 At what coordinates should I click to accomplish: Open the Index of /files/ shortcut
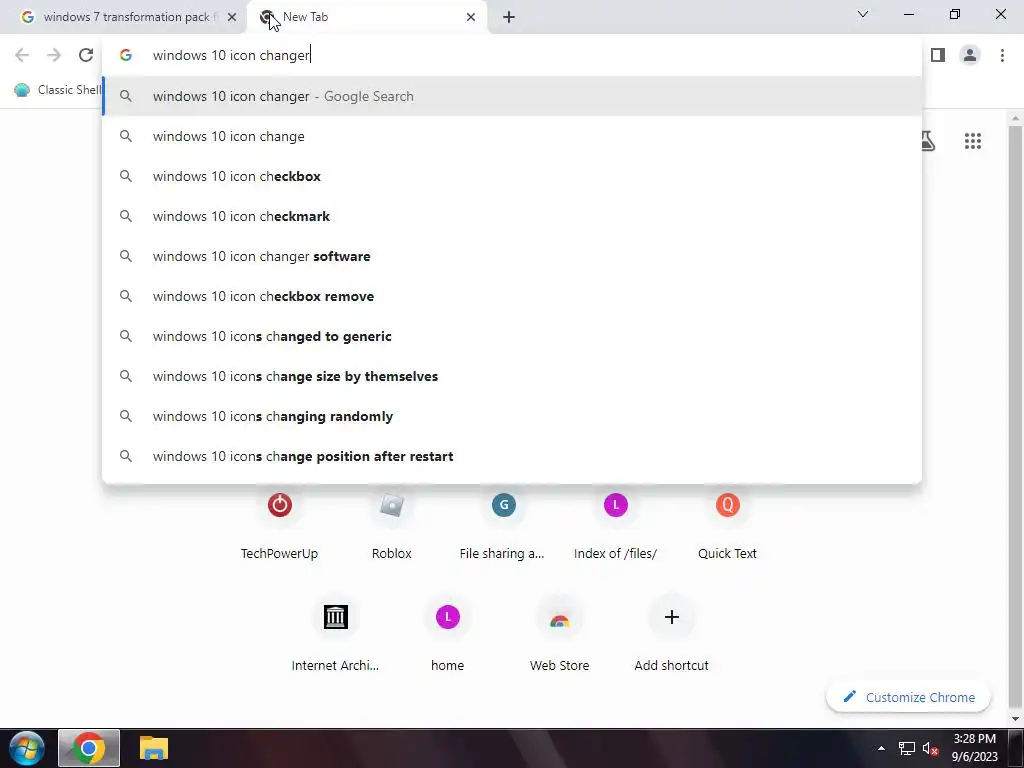coord(616,505)
